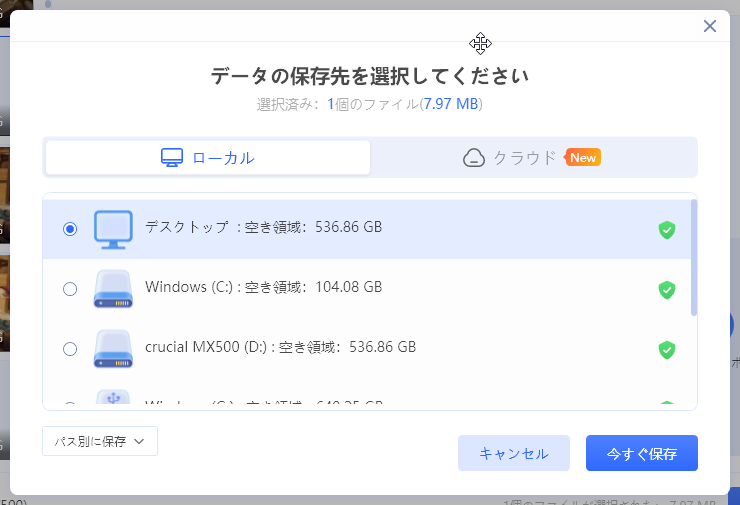Click the partially visible USB drive icon
This screenshot has width=740, height=505.
(113, 397)
